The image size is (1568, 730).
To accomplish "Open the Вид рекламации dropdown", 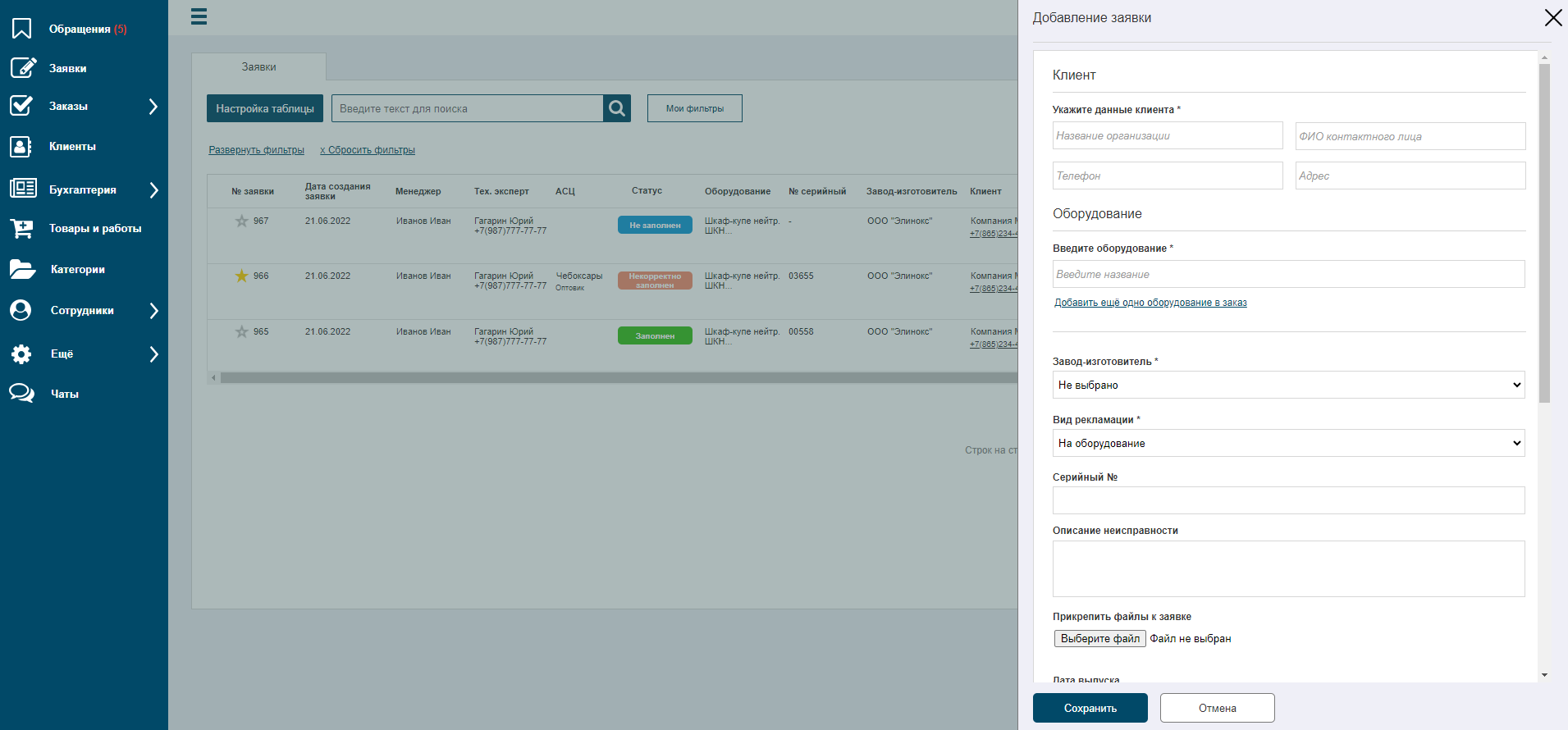I will coord(1288,443).
